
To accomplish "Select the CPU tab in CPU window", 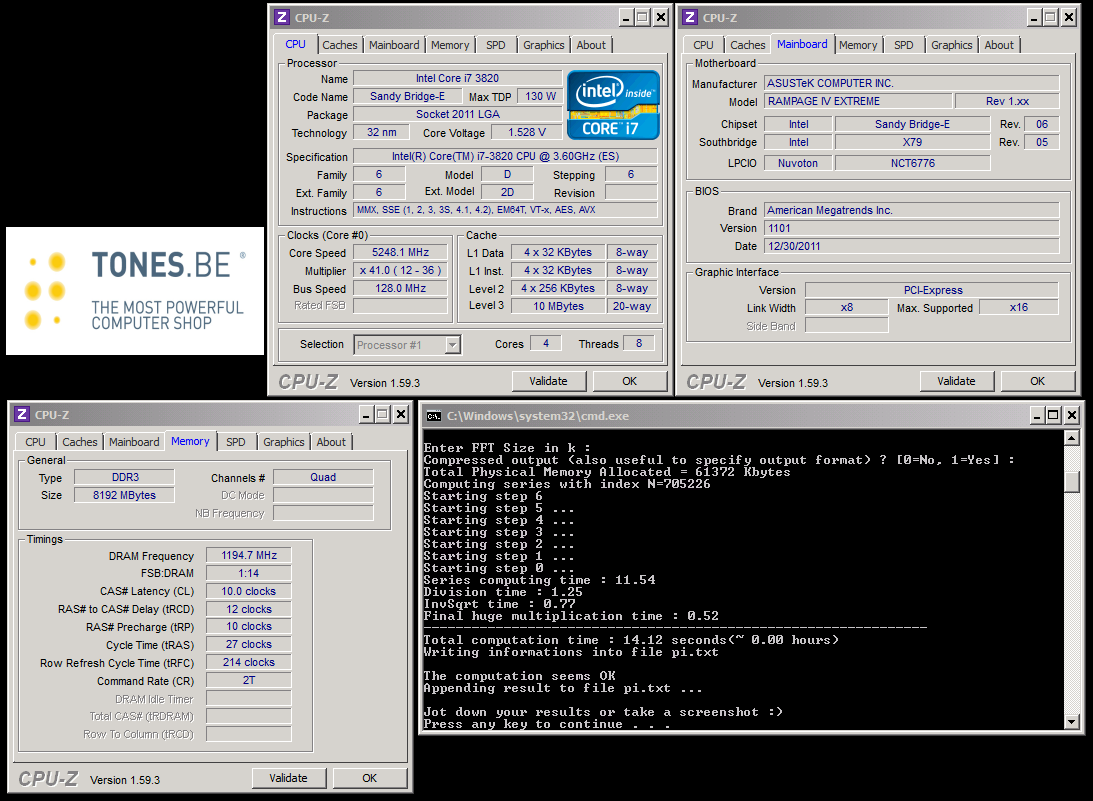I will point(295,44).
